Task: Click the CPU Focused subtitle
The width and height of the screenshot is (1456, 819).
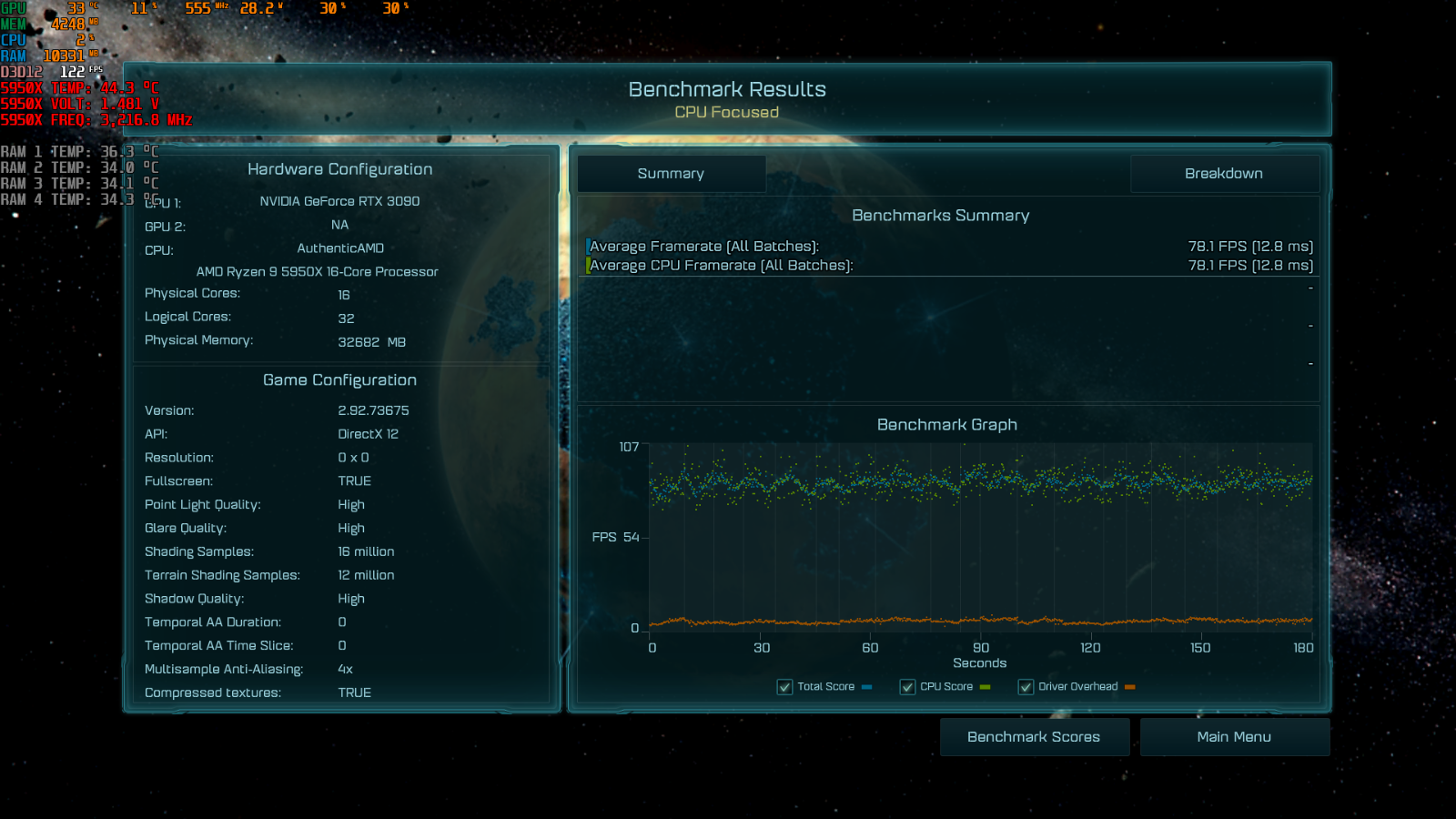Action: pyautogui.click(x=726, y=112)
